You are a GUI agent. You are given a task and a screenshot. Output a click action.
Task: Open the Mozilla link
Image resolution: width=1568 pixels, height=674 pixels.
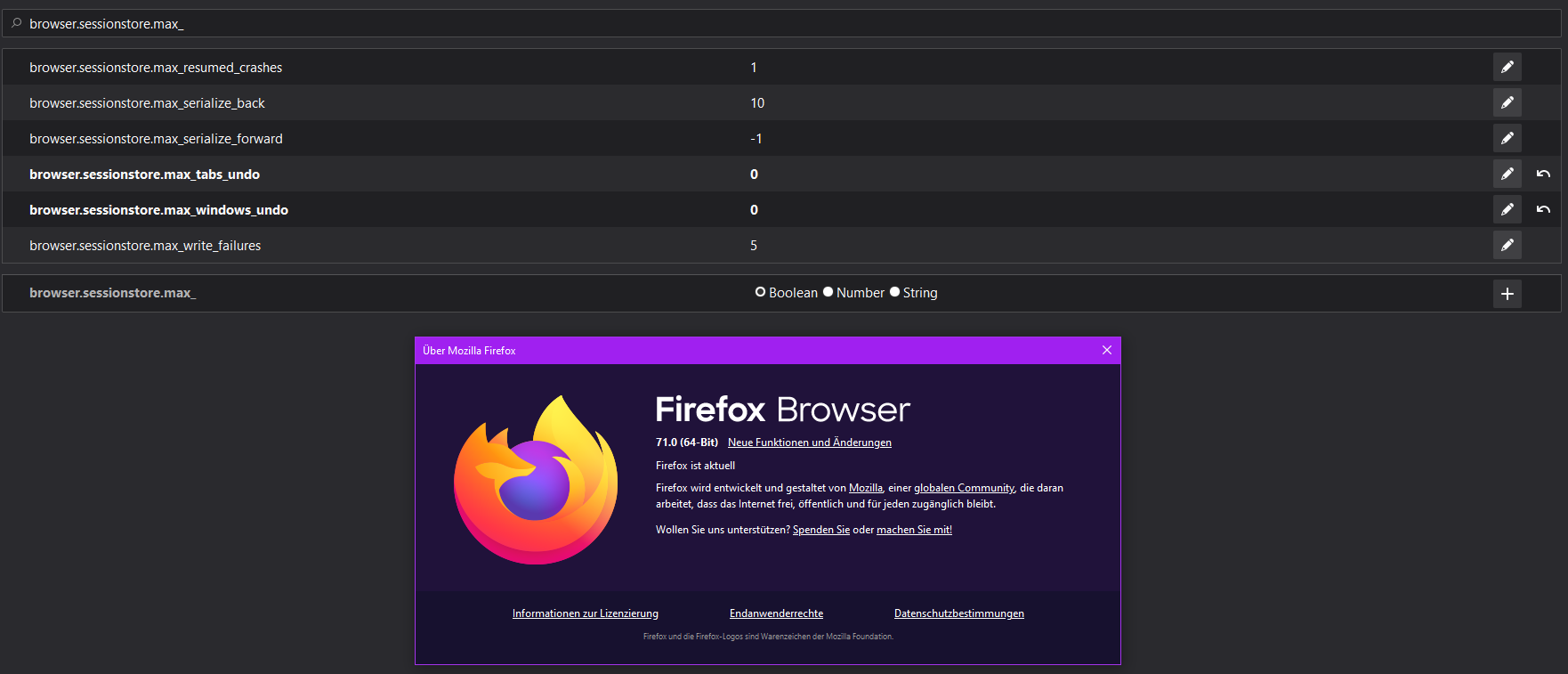pos(865,488)
